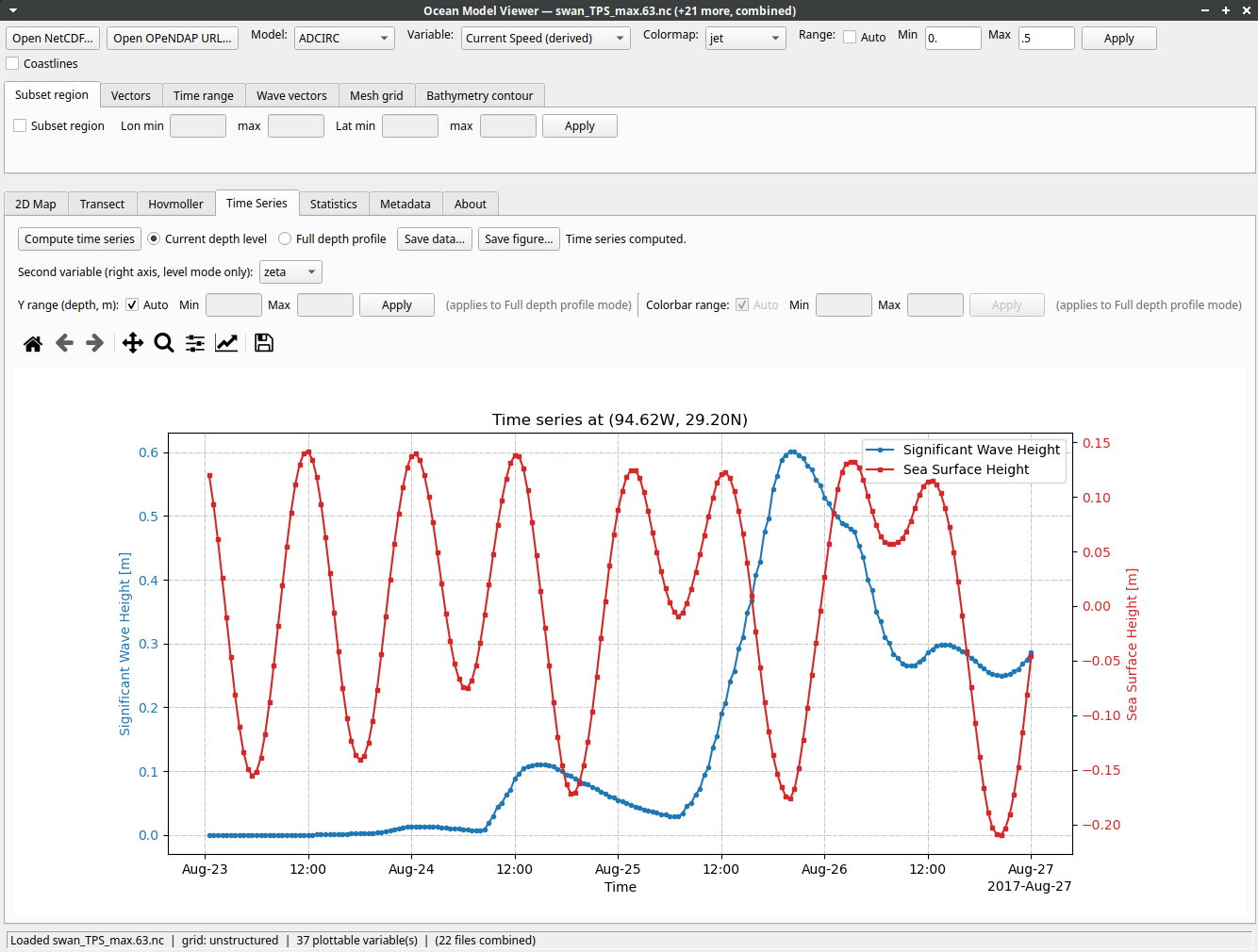This screenshot has height=952, width=1258.
Task: Click Open OPeNDAP URL... button
Action: click(x=173, y=38)
